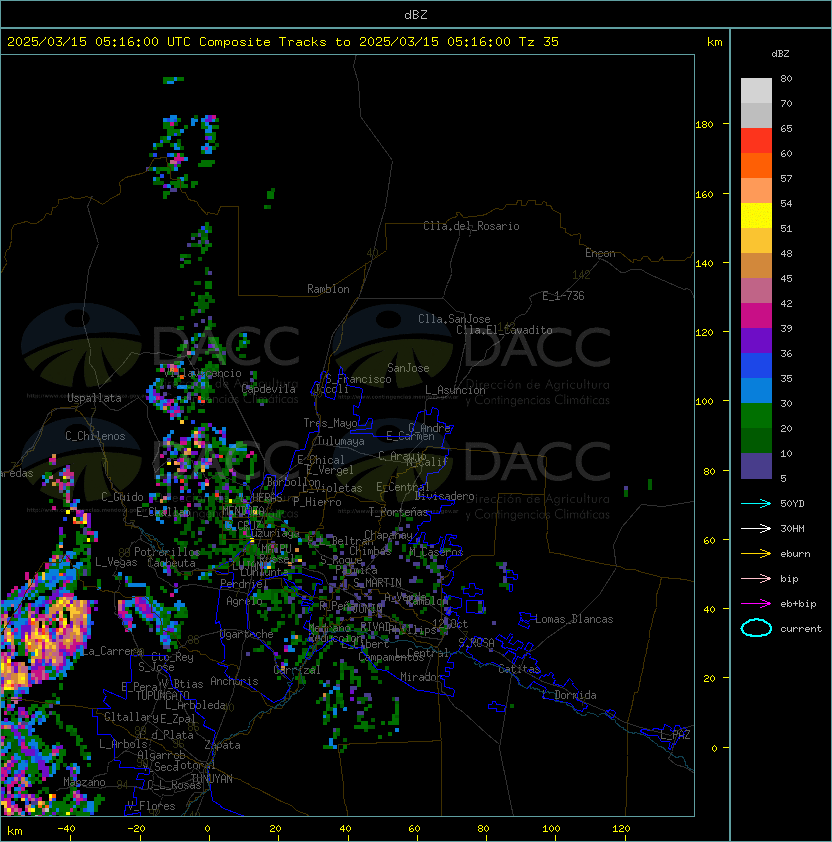Viewport: 832px width, 842px height.
Task: Click the pink bip arrow in legend
Action: [756, 578]
